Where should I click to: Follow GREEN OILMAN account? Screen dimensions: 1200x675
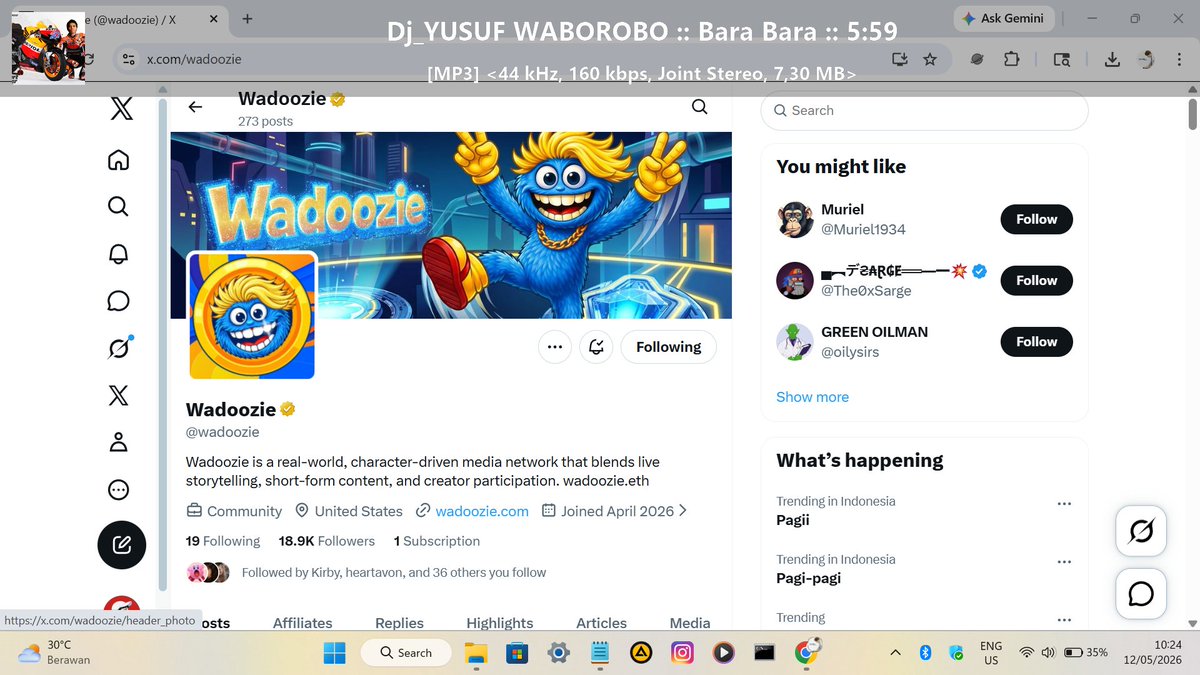click(x=1036, y=342)
